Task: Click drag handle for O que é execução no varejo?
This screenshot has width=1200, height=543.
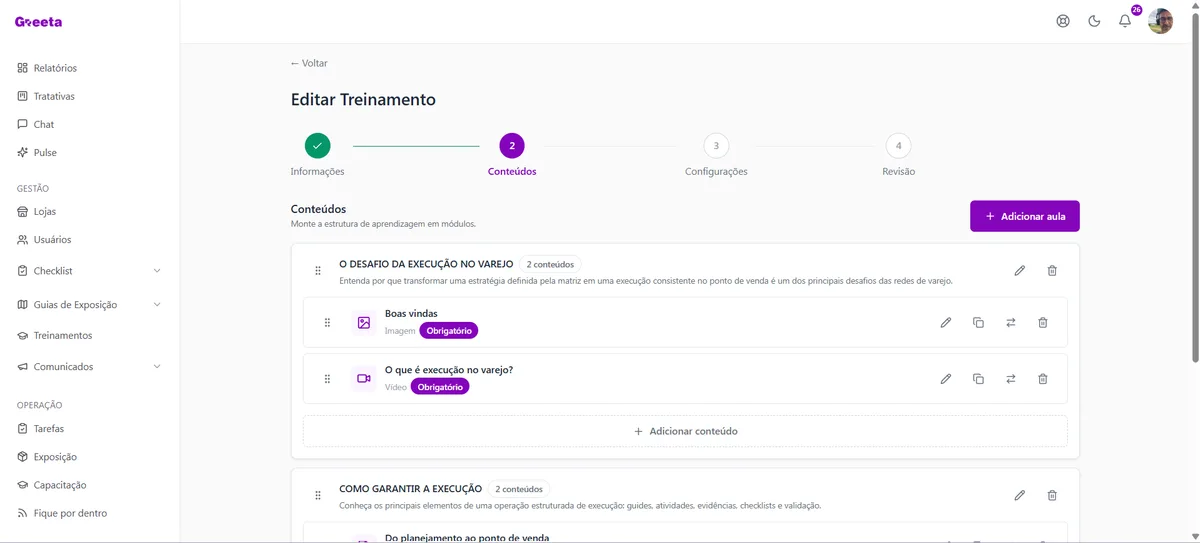Action: coord(327,379)
